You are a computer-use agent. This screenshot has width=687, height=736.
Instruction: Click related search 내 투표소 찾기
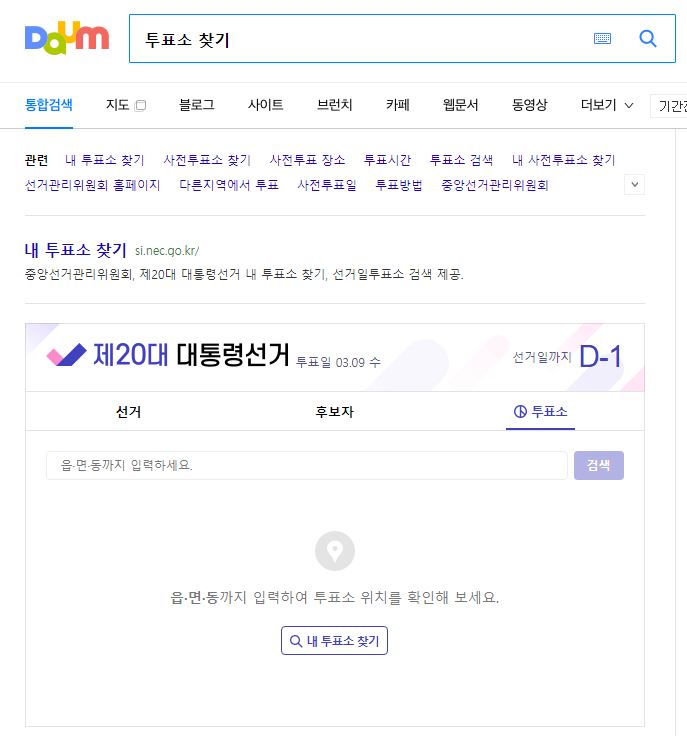105,160
